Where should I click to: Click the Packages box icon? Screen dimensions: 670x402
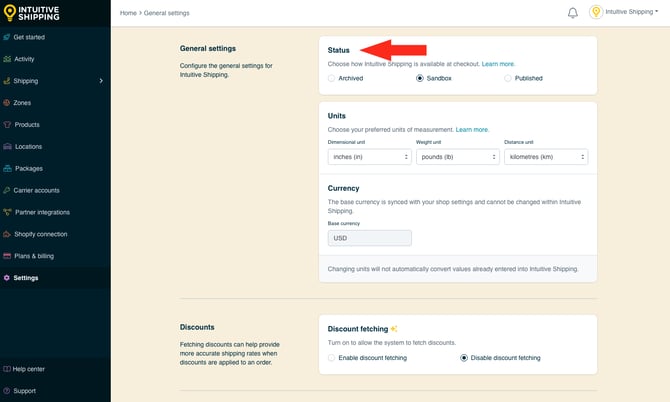tap(7, 168)
